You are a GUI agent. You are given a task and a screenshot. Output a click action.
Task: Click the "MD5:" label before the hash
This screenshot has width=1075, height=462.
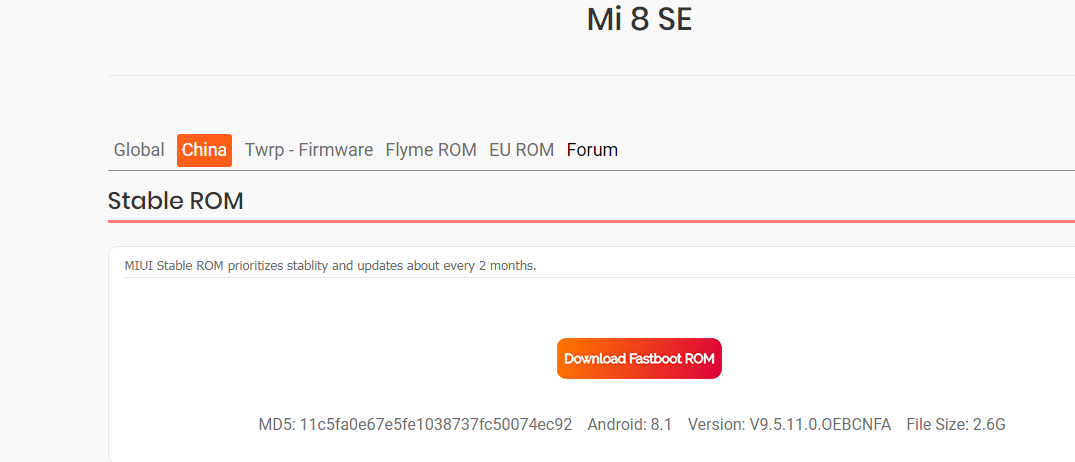276,425
